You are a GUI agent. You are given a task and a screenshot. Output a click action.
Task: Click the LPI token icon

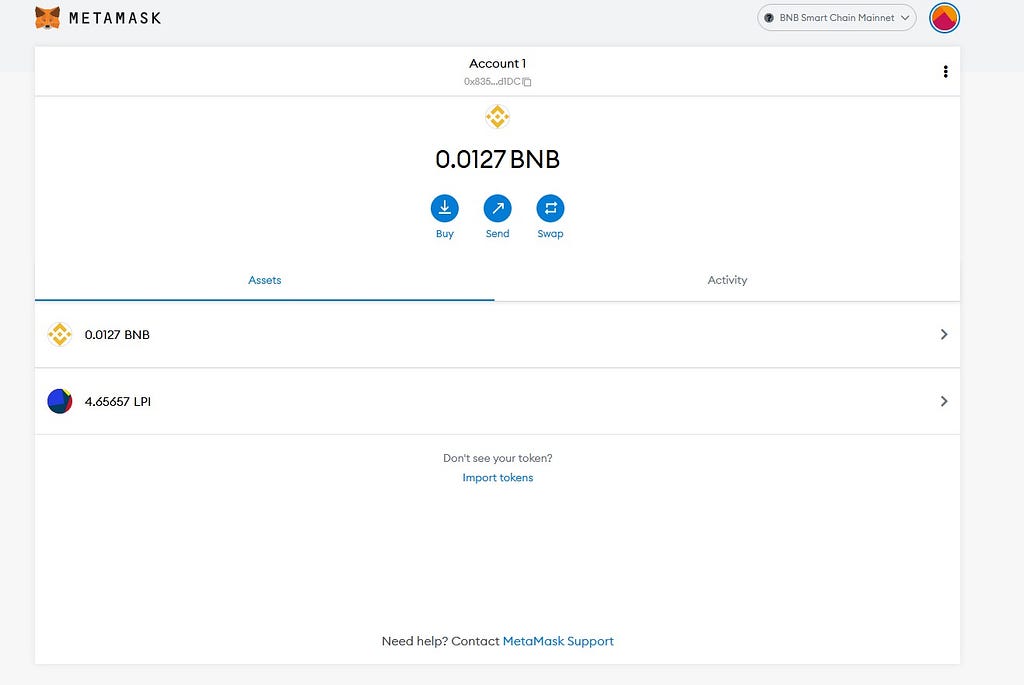tap(59, 401)
